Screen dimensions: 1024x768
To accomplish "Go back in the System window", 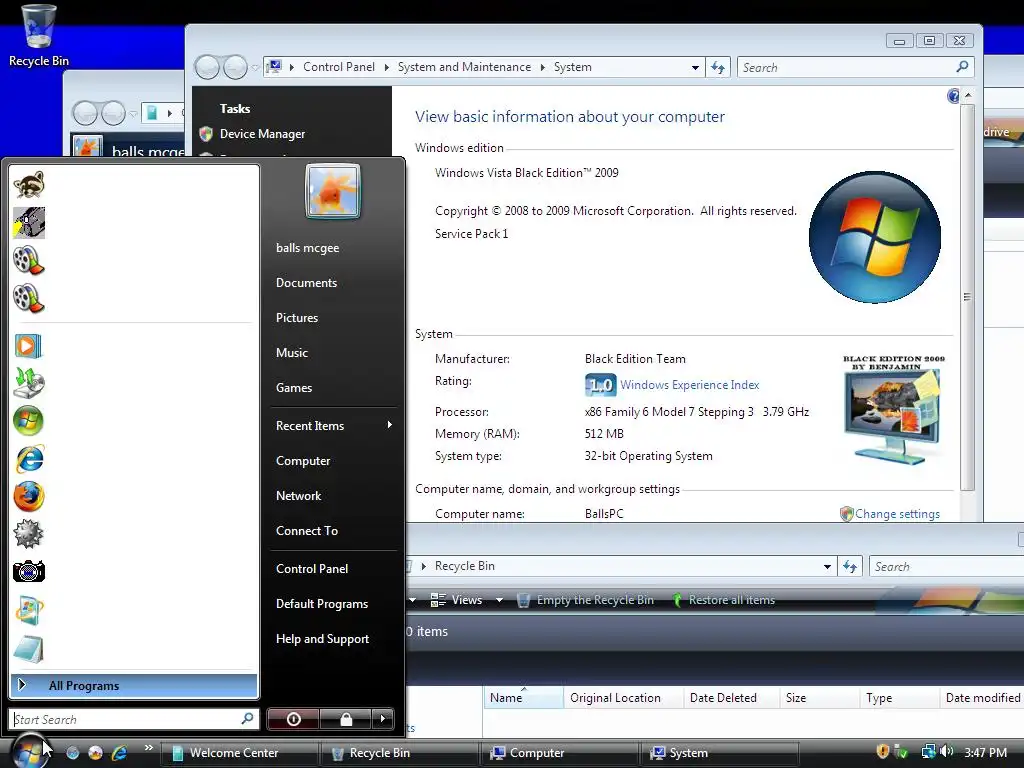I will click(x=207, y=67).
